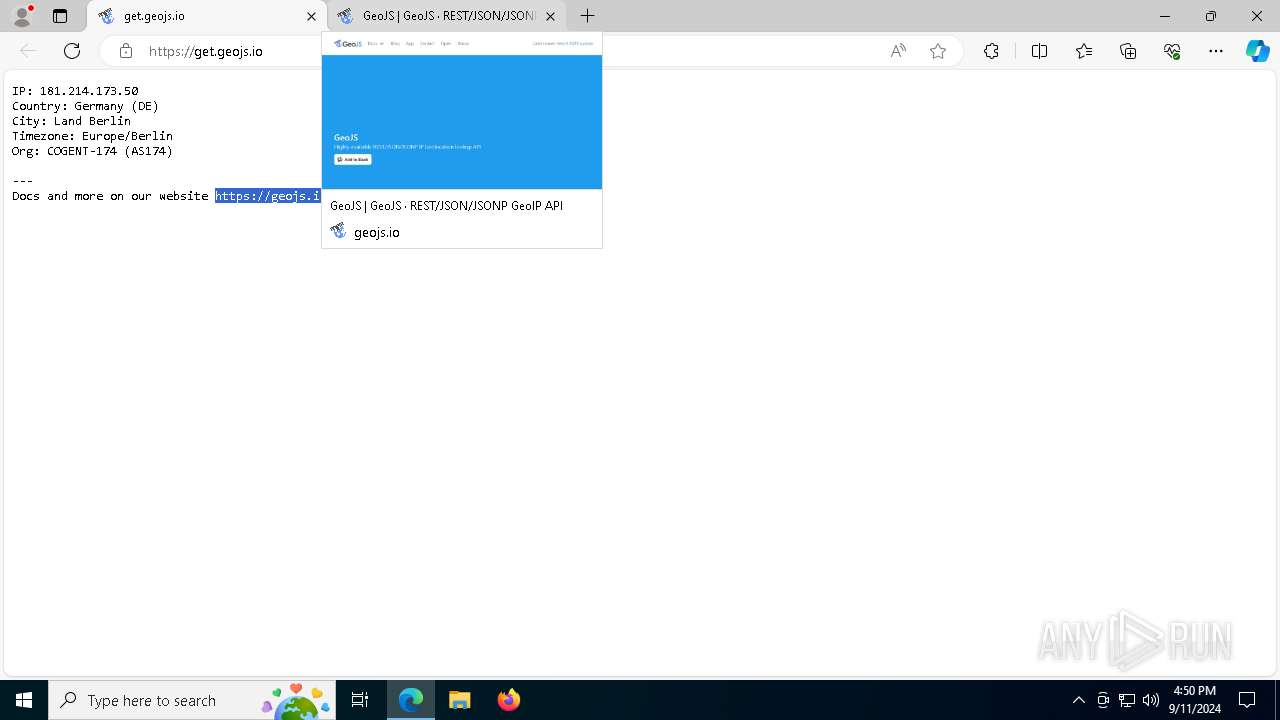1280x720 pixels.
Task: Click the Timezone: Europe/Berlin line
Action: [x=92, y=136]
